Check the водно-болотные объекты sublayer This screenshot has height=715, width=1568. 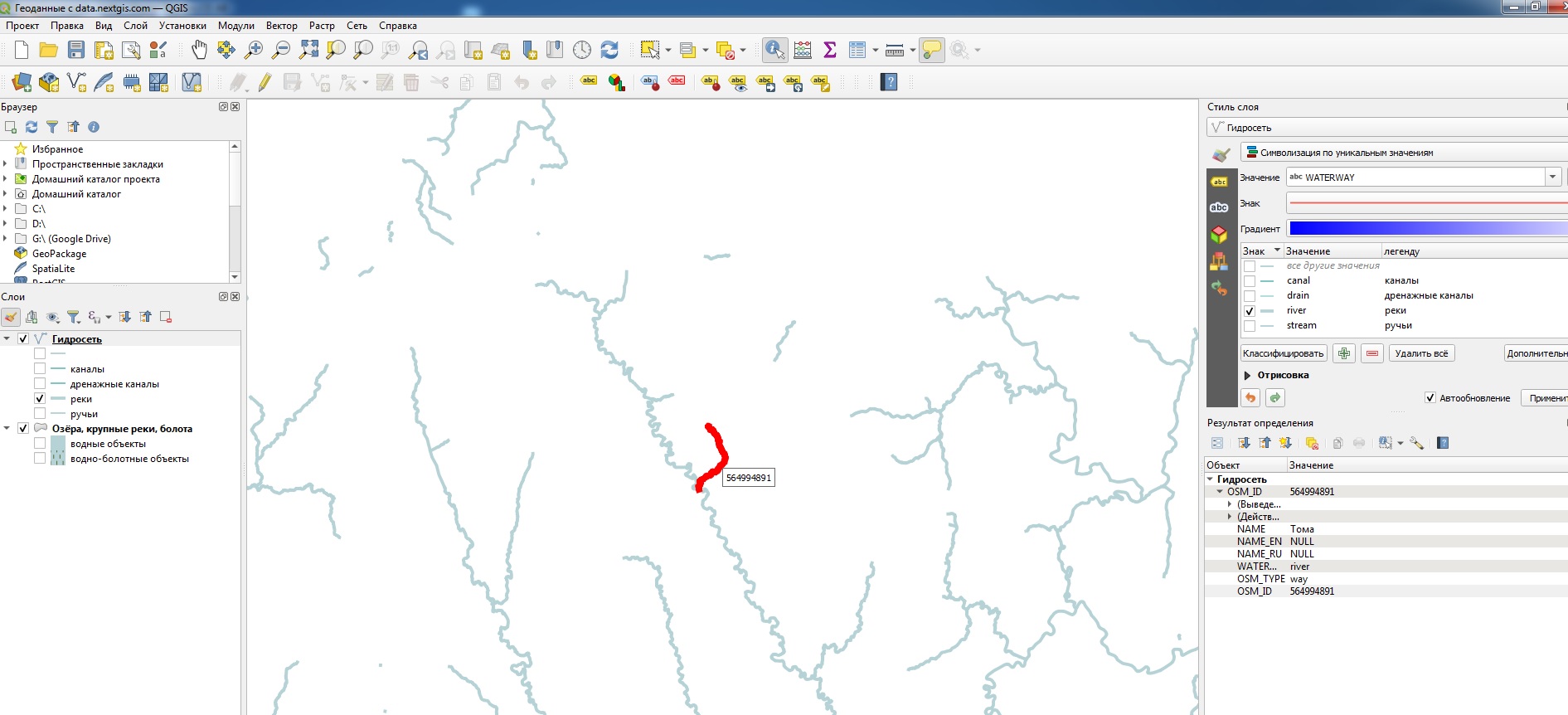pyautogui.click(x=40, y=458)
